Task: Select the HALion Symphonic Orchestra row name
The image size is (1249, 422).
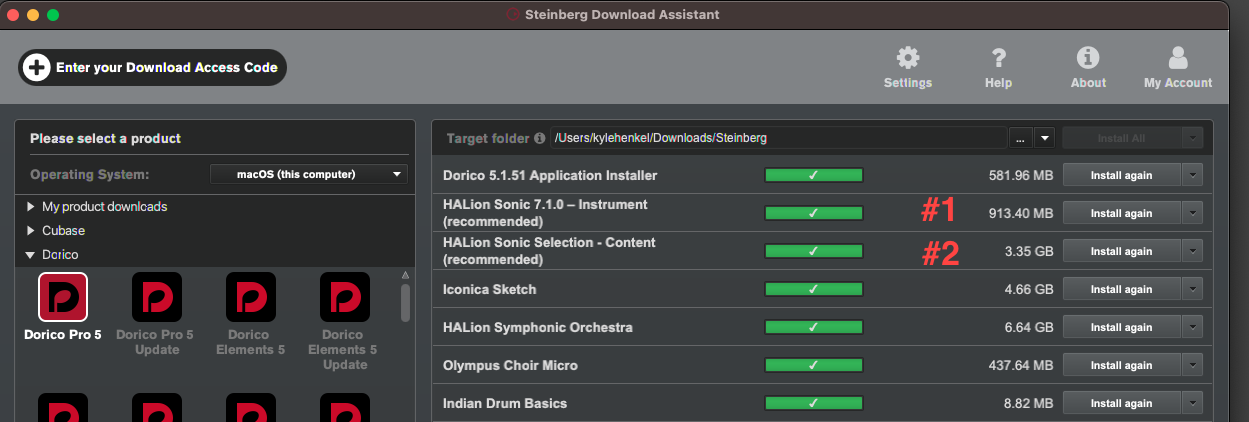Action: tap(538, 327)
